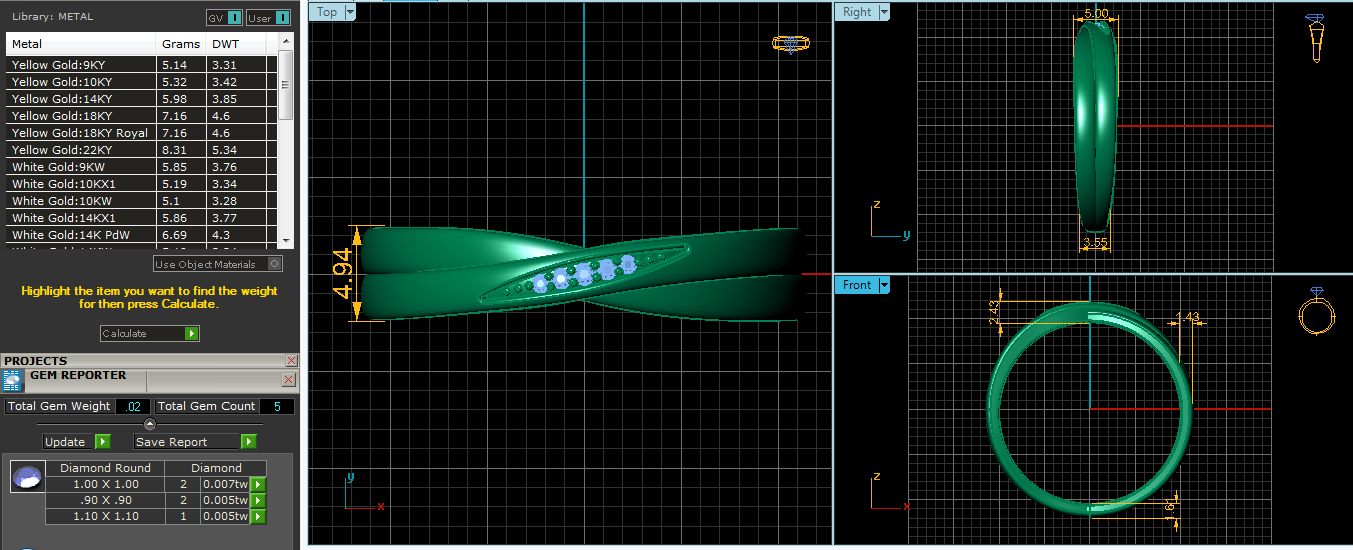This screenshot has width=1353, height=550.
Task: Select White Gold:9KW row
Action: tap(141, 166)
